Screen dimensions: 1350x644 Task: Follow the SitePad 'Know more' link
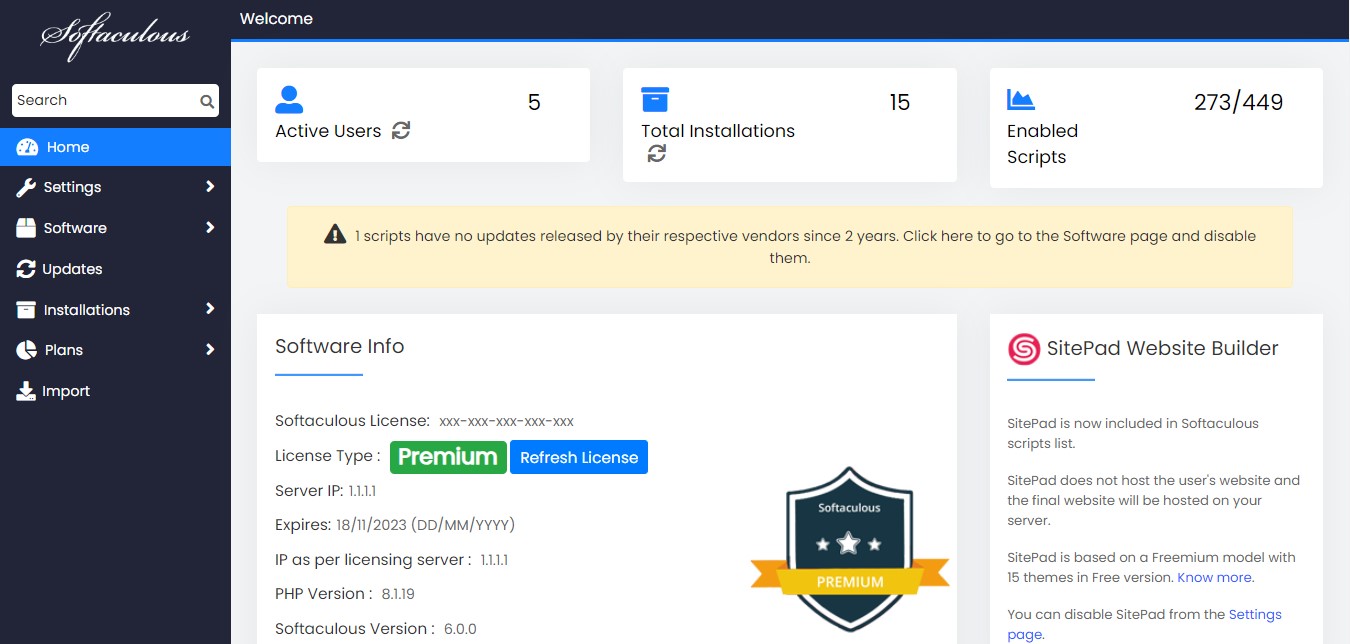[x=1215, y=577]
